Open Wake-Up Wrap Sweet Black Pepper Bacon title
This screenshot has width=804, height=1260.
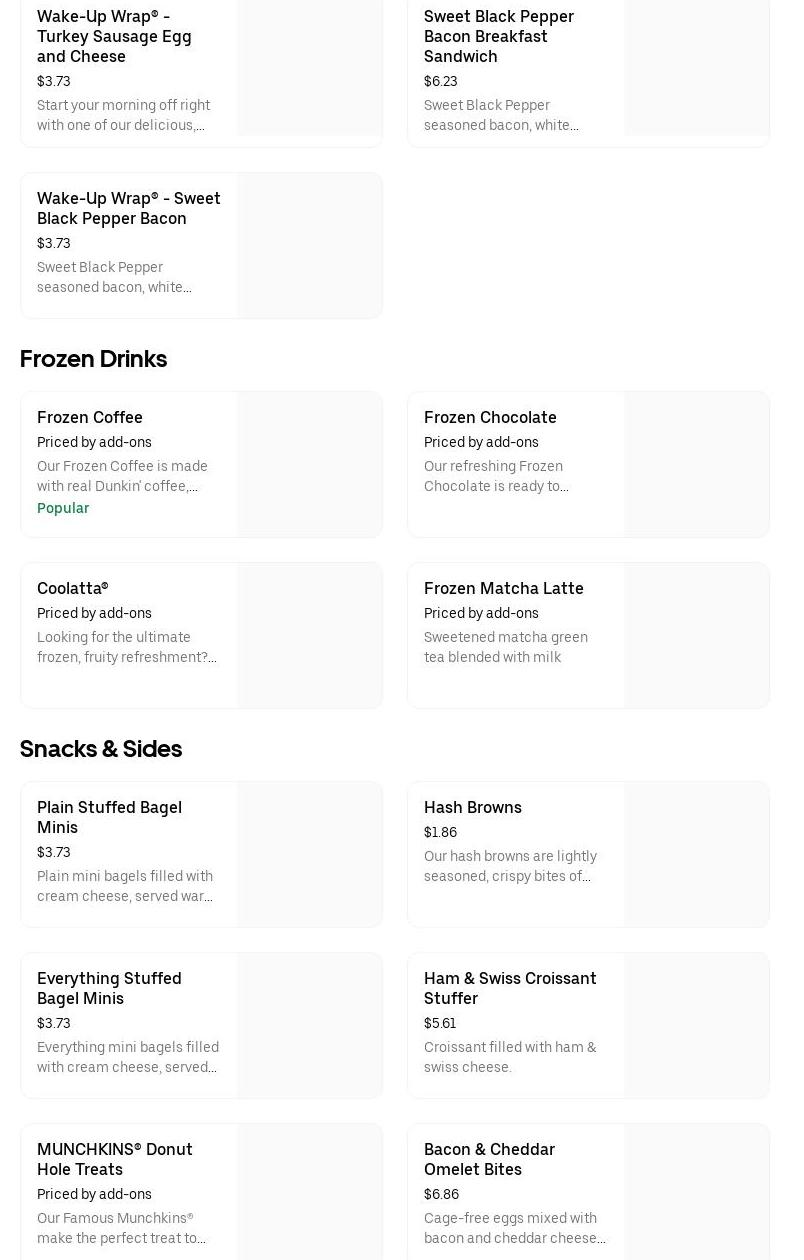click(129, 208)
